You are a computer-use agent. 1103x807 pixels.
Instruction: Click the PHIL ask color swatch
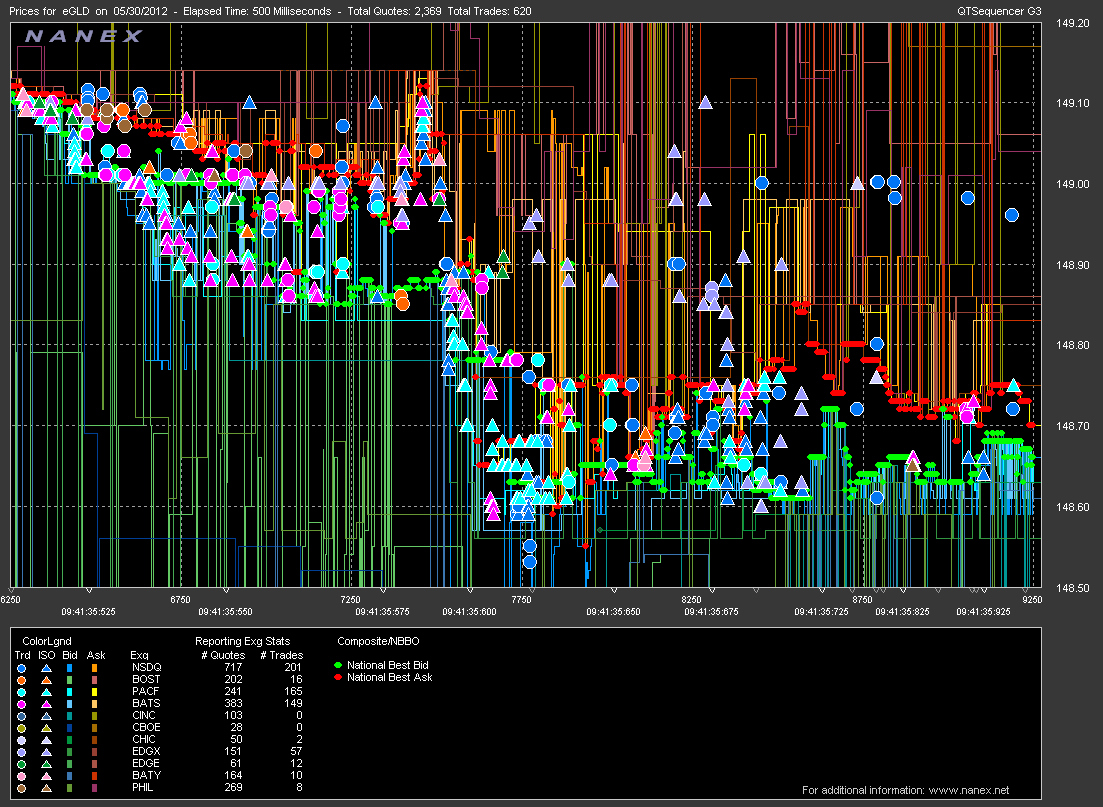94,787
